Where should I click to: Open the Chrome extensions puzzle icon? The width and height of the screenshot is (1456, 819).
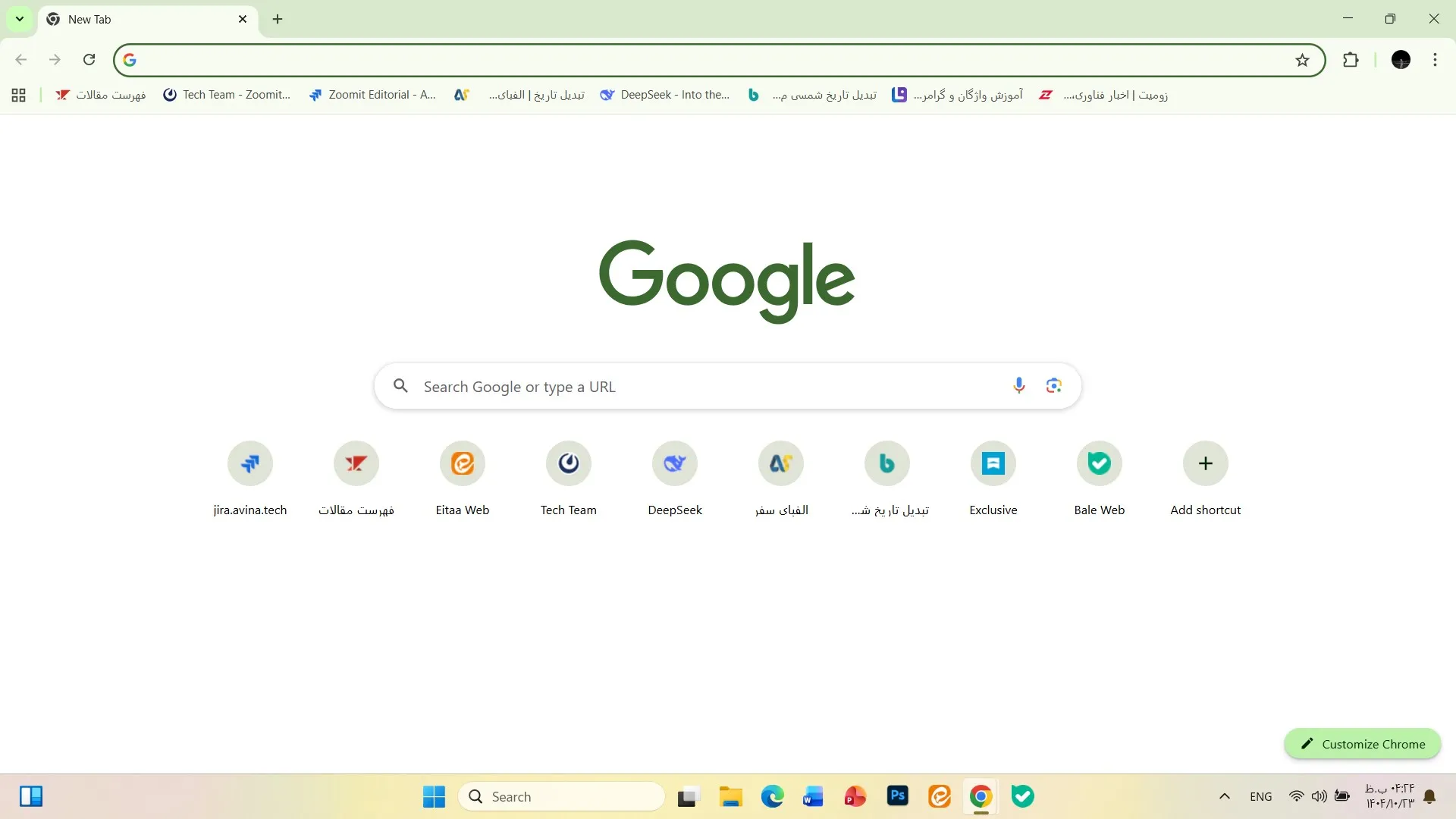click(1352, 59)
